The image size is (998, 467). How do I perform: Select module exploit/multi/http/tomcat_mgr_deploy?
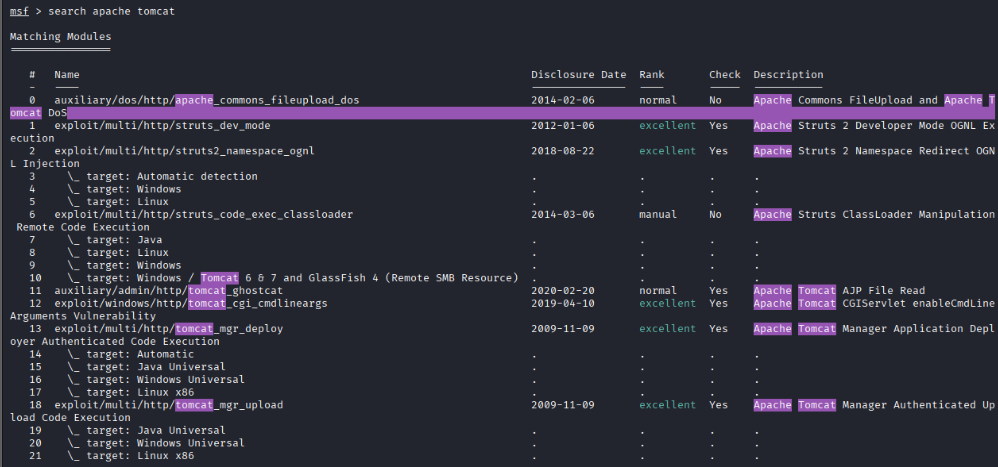[169, 329]
